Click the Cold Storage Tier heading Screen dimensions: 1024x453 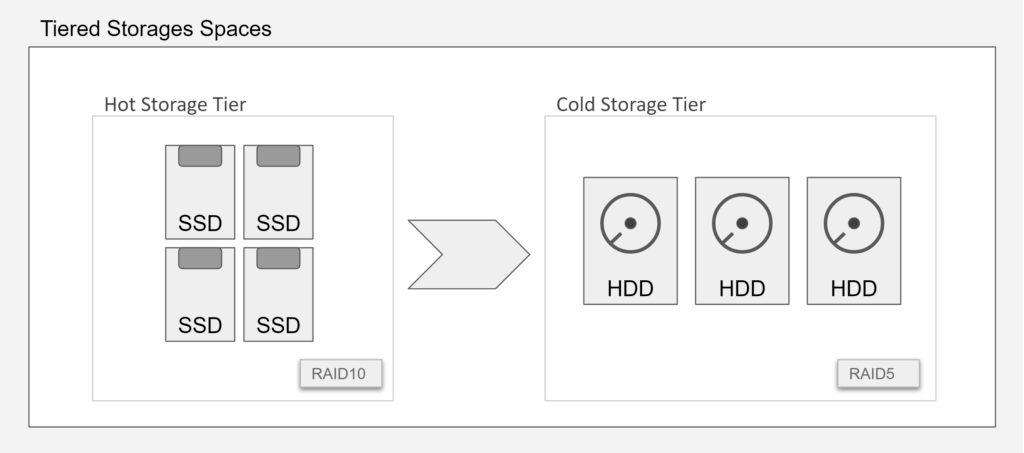[x=631, y=104]
